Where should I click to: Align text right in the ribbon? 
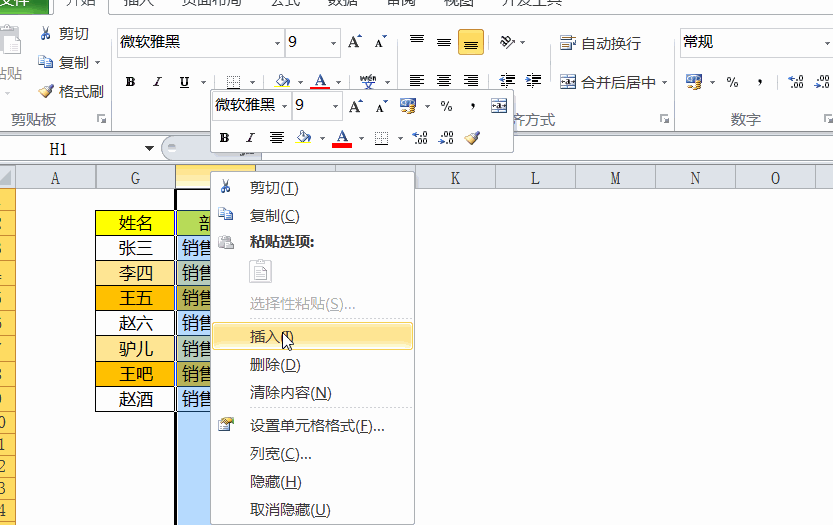(471, 81)
